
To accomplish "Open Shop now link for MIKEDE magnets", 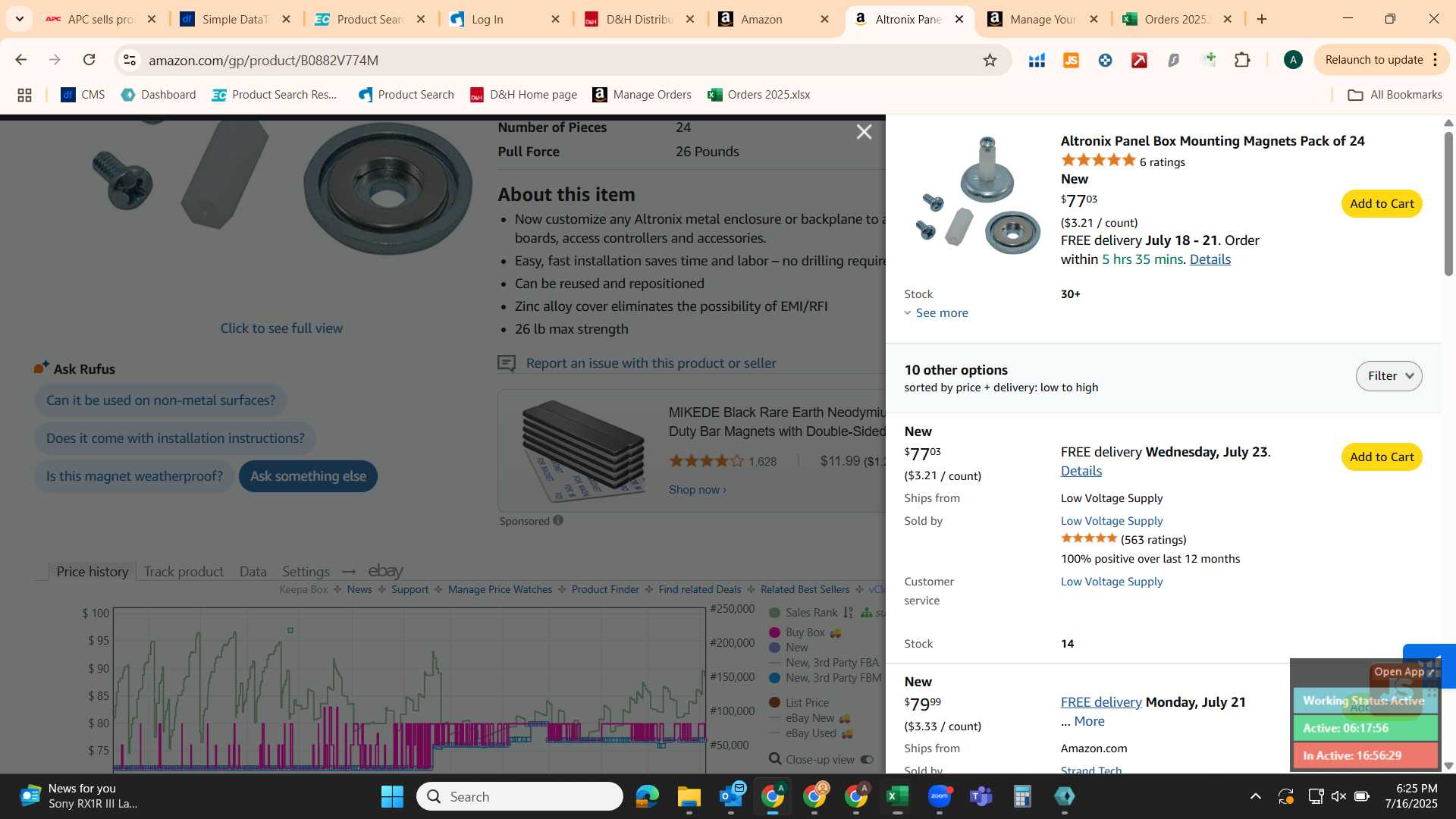I will click(x=697, y=490).
